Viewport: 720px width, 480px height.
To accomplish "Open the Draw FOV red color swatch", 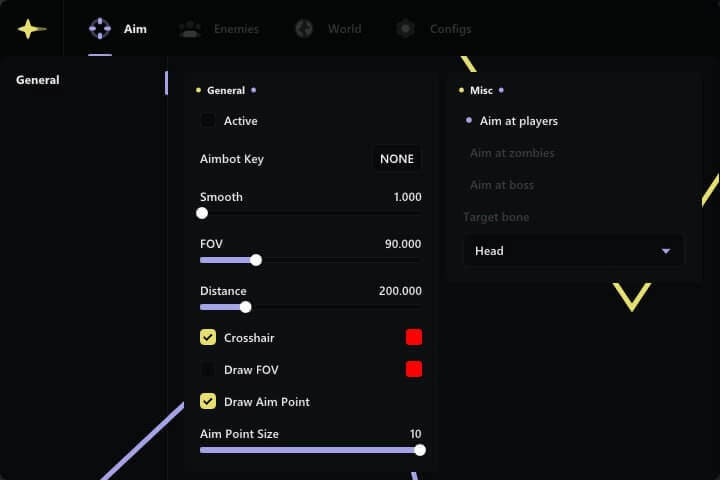I will [414, 370].
